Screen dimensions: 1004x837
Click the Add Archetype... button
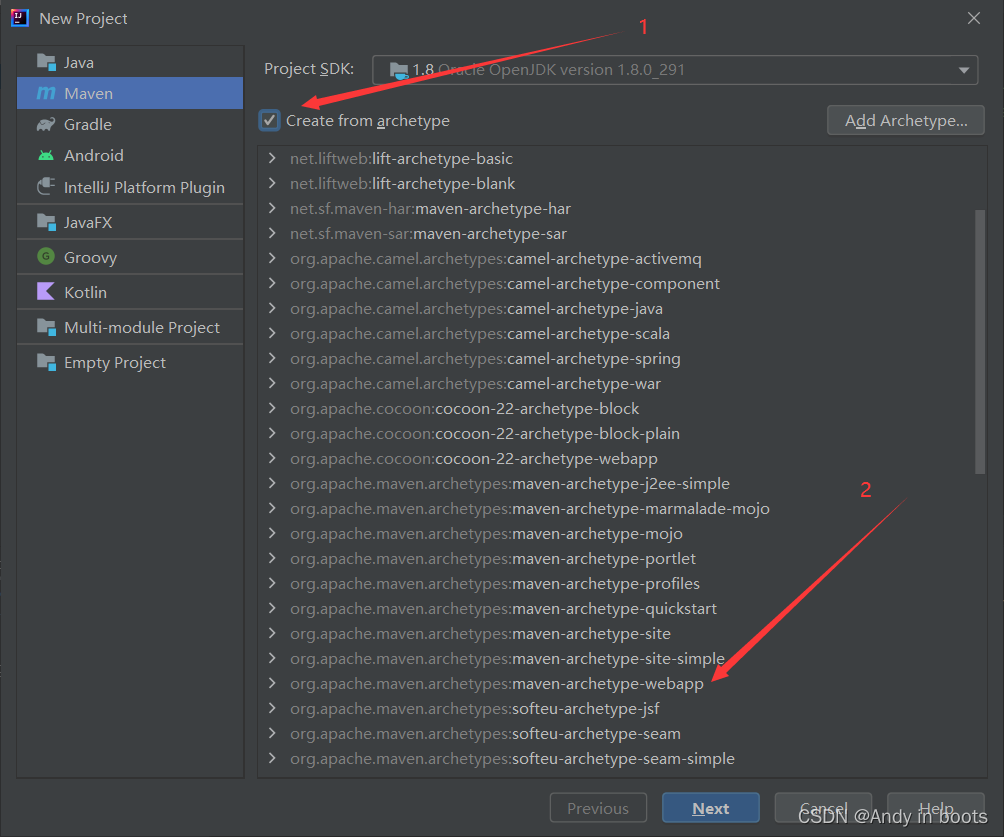(905, 120)
